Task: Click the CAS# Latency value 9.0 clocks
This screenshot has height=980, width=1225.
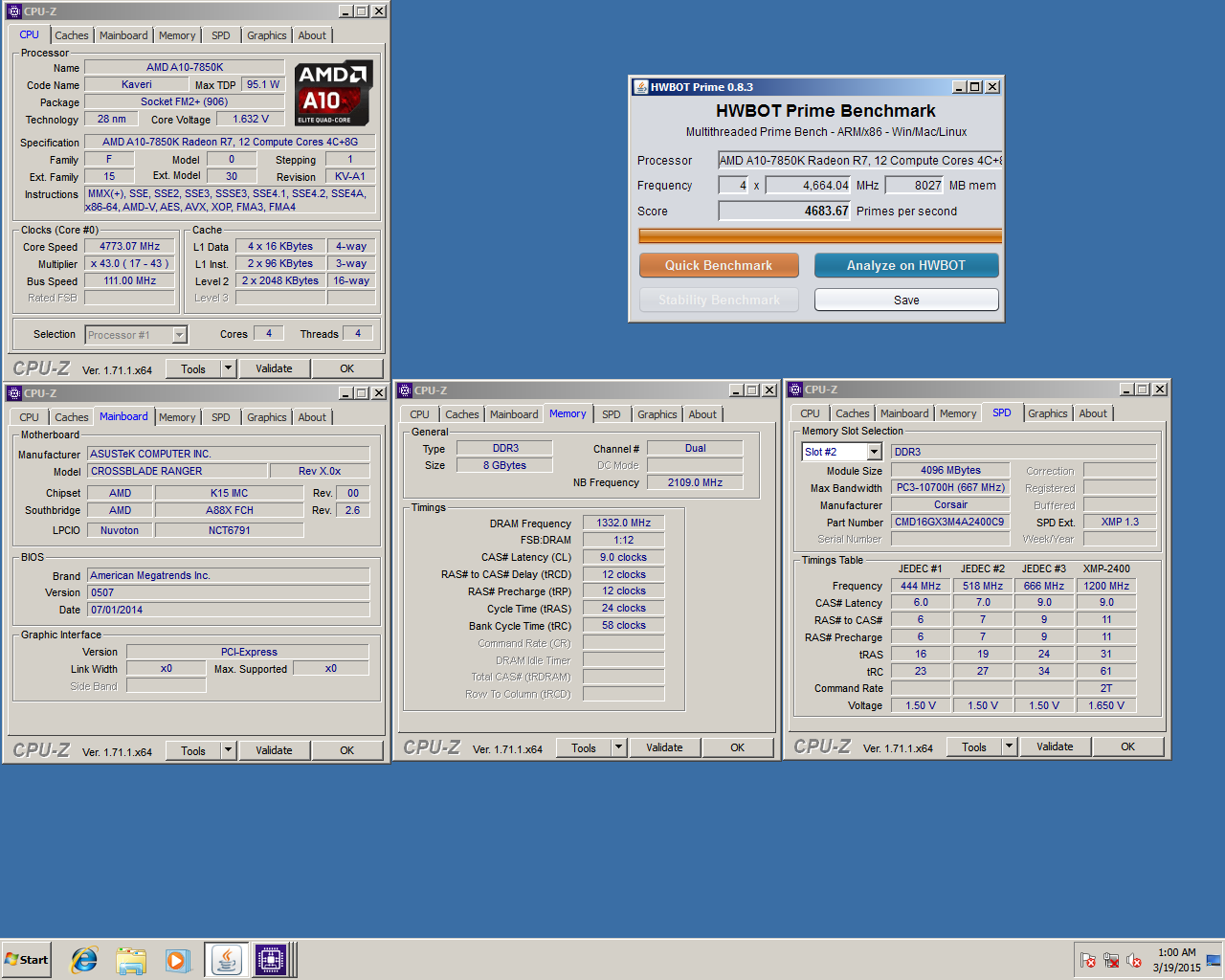Action: (x=623, y=557)
